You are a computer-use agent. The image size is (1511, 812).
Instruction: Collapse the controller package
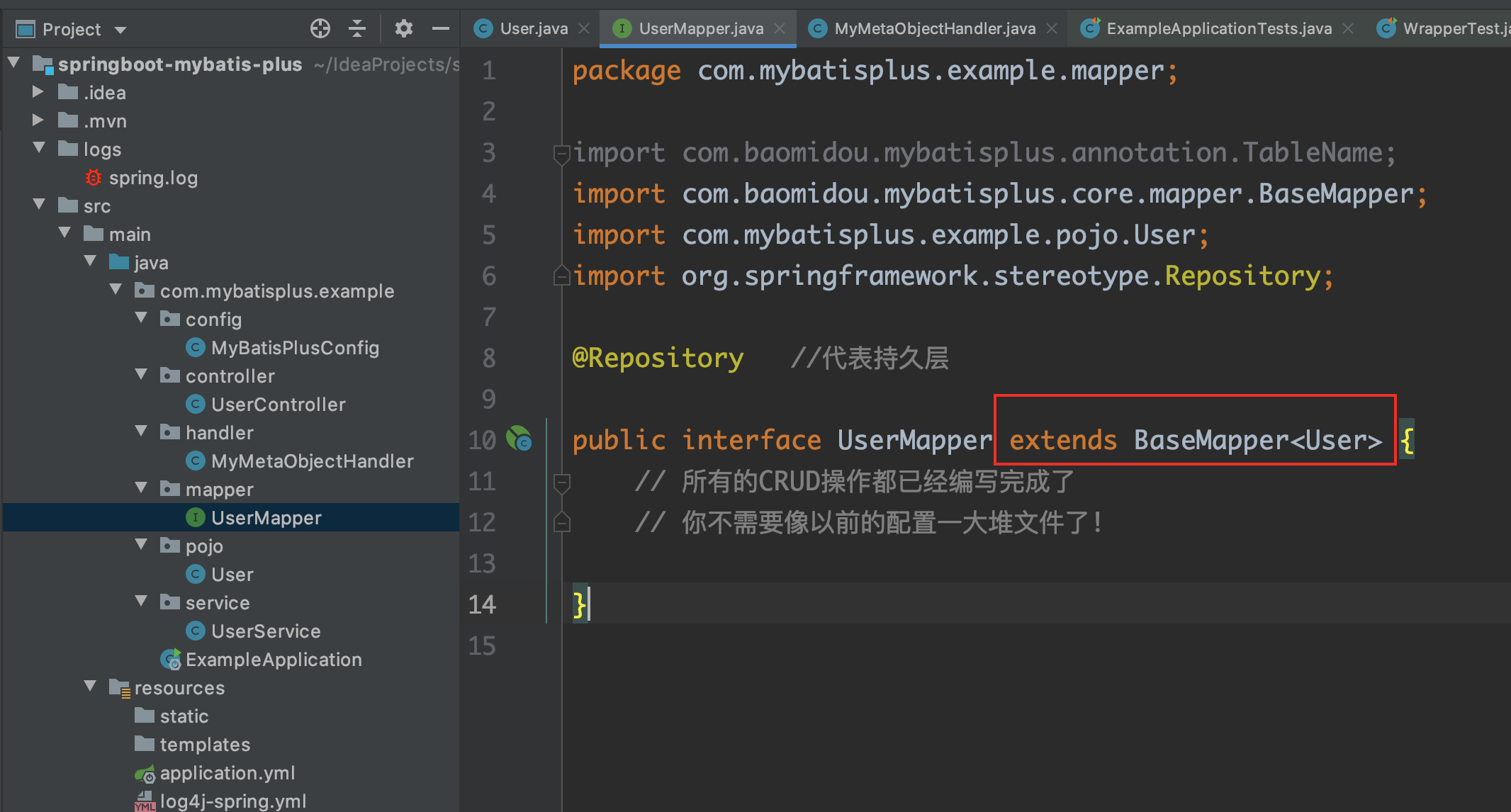141,375
